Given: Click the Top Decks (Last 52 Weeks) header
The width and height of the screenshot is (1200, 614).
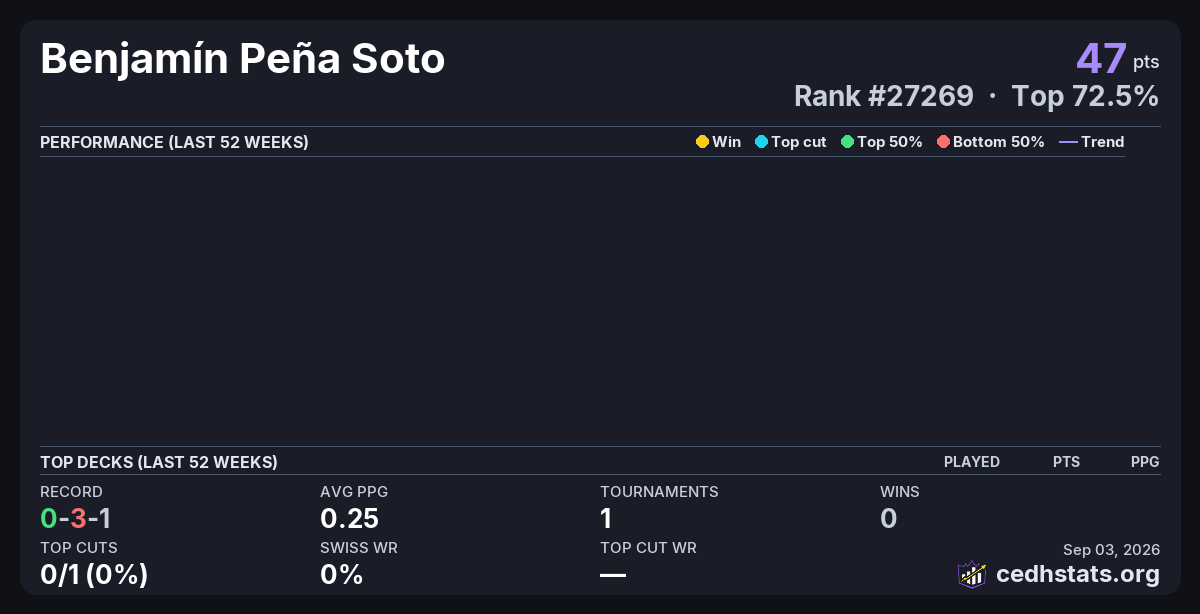Looking at the screenshot, I should [159, 462].
